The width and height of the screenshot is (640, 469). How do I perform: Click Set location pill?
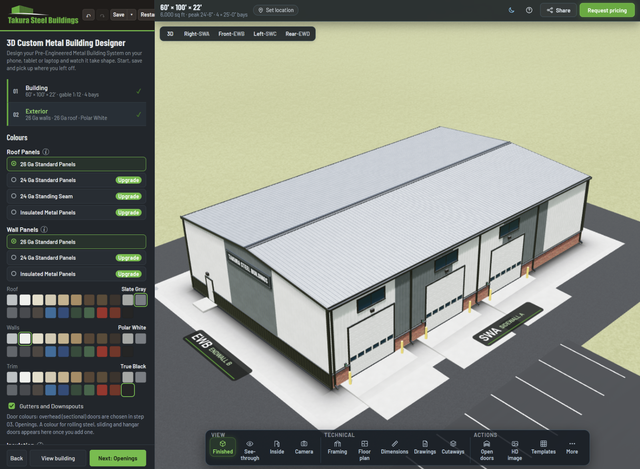[x=276, y=10]
